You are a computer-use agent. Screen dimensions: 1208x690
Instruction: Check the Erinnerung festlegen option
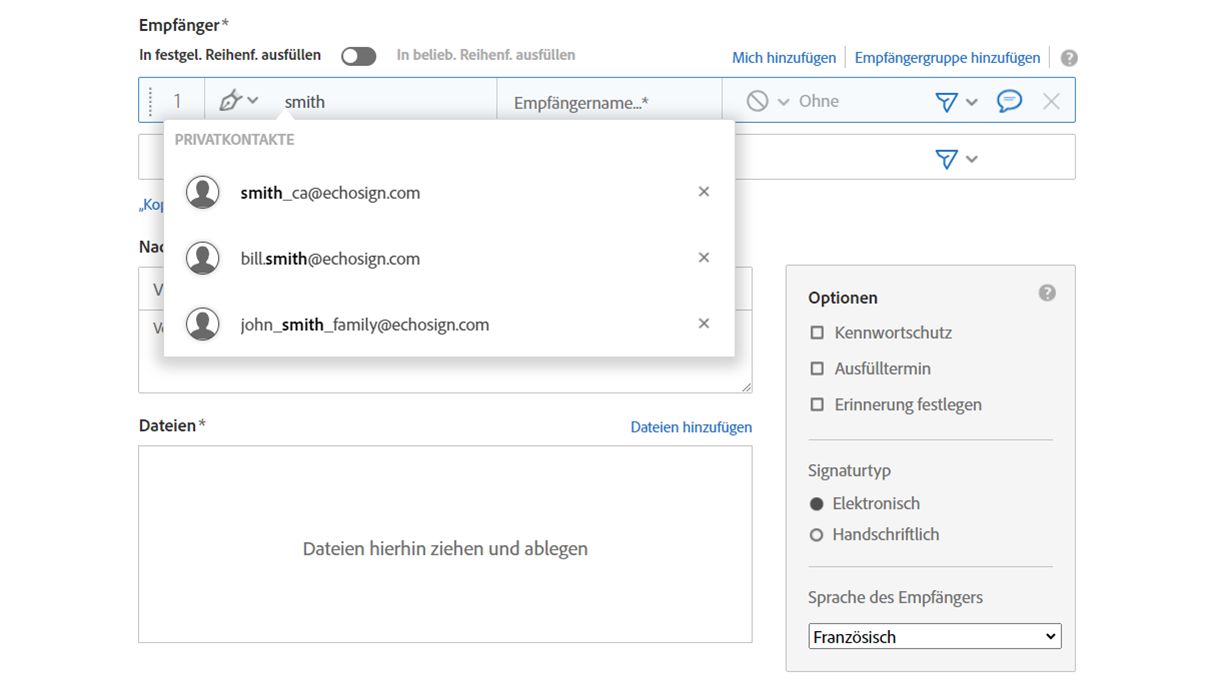[817, 404]
